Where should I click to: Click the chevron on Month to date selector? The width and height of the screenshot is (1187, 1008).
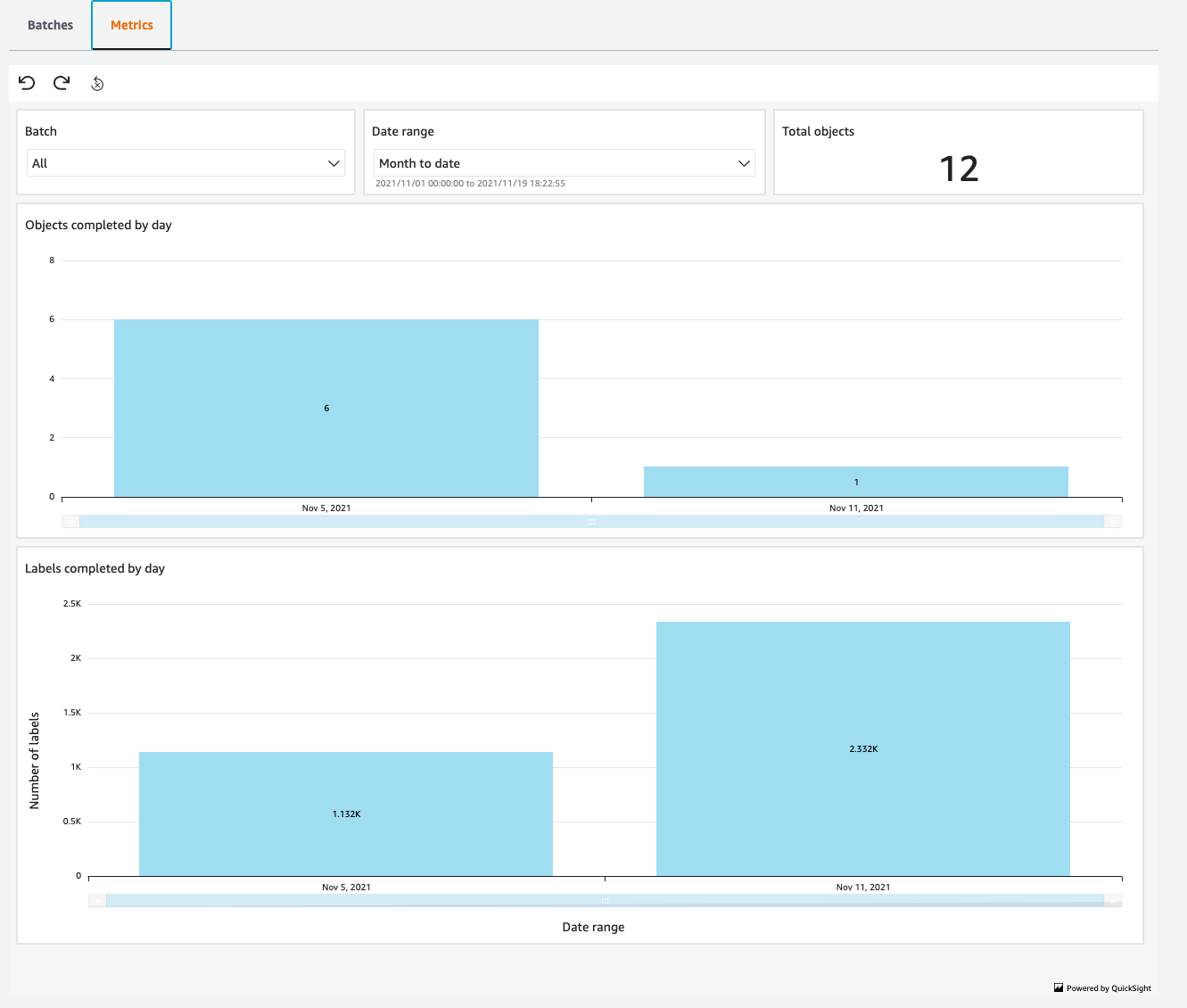[744, 162]
